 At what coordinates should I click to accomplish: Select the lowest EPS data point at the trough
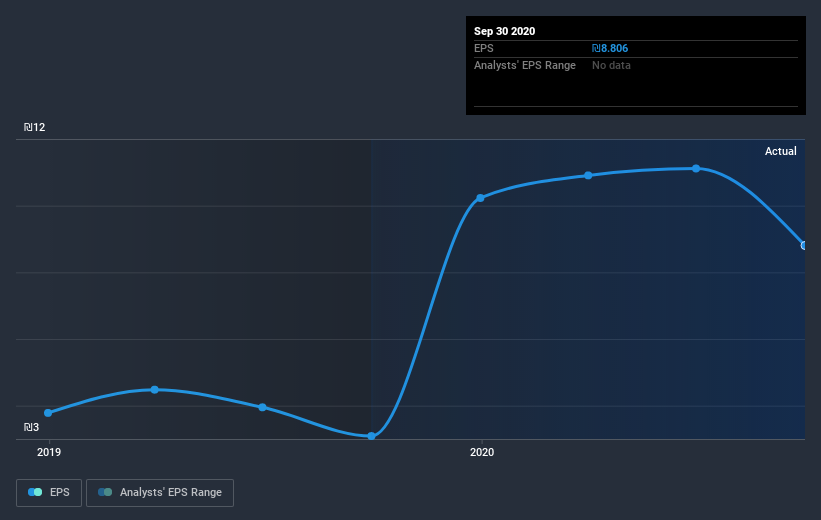point(371,436)
